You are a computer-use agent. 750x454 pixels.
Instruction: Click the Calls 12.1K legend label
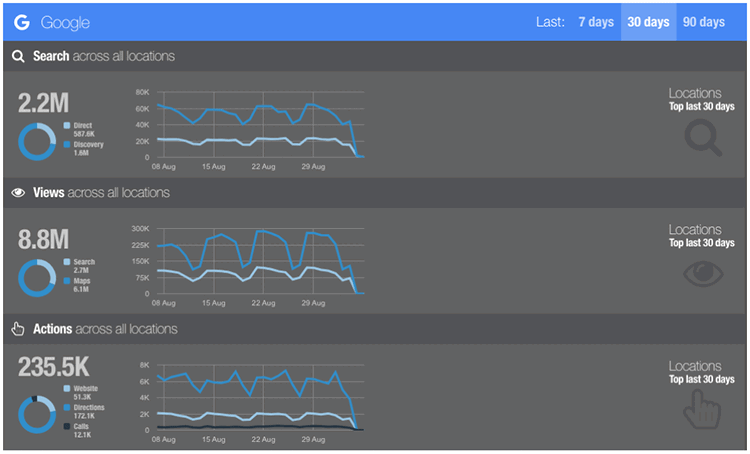[x=82, y=430]
